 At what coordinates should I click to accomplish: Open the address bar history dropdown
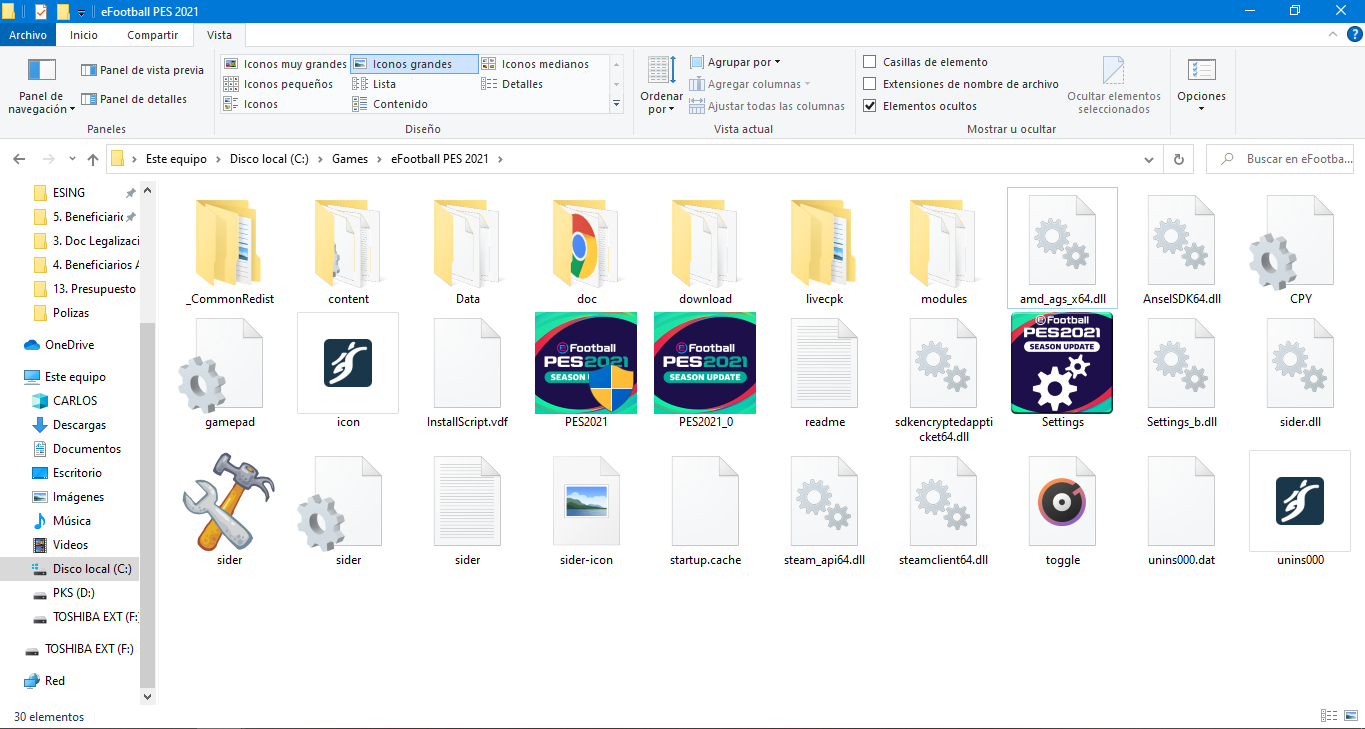[x=1150, y=159]
